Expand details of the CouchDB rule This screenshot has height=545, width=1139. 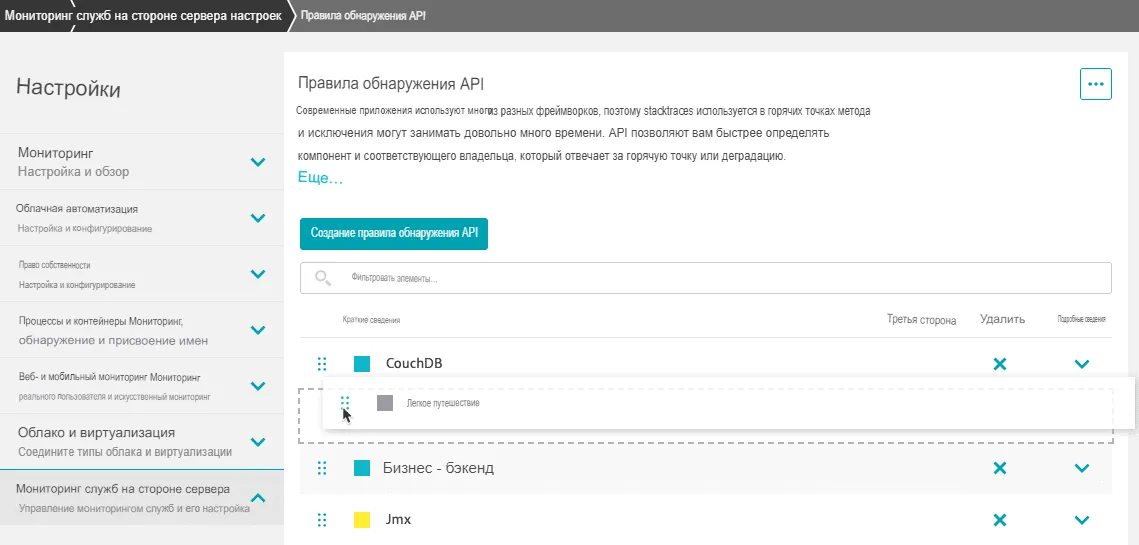click(x=1081, y=364)
